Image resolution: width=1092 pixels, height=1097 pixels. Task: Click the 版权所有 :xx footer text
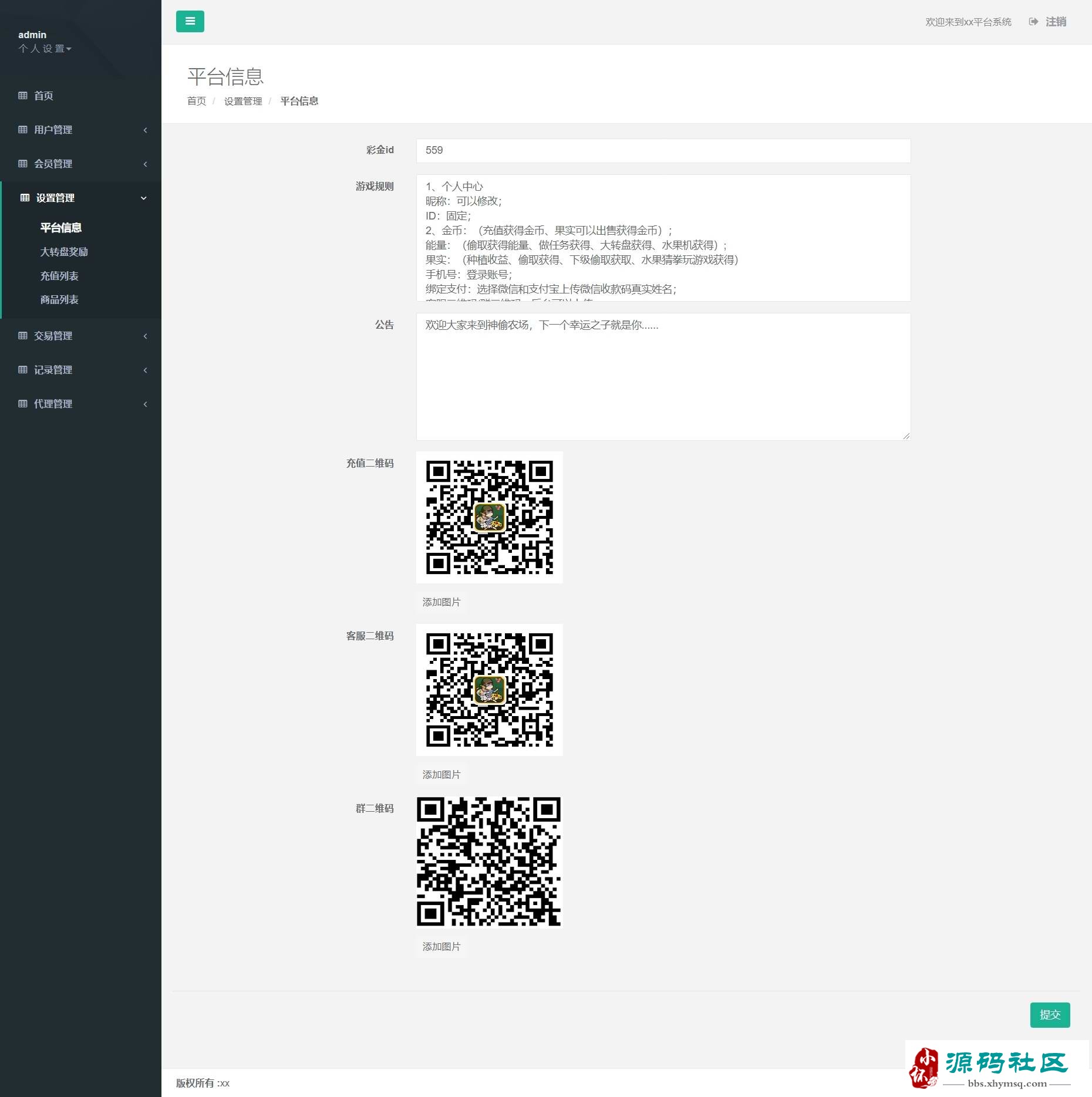(203, 1083)
